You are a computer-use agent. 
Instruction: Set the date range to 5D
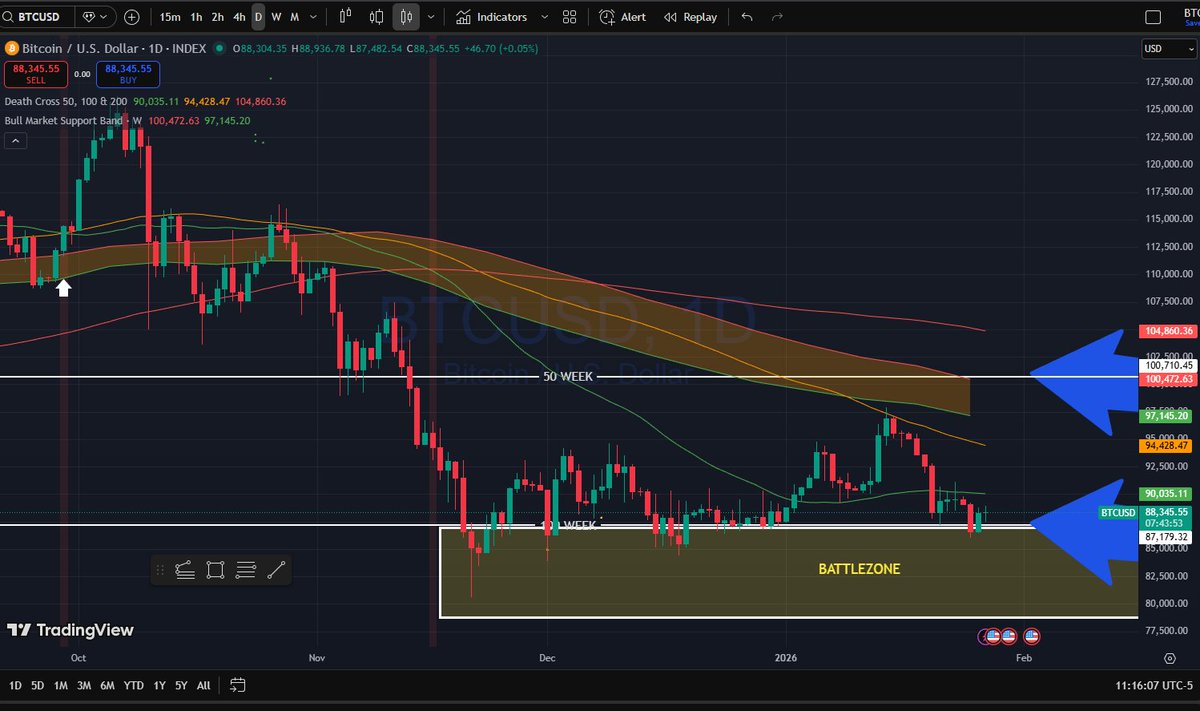coord(37,686)
